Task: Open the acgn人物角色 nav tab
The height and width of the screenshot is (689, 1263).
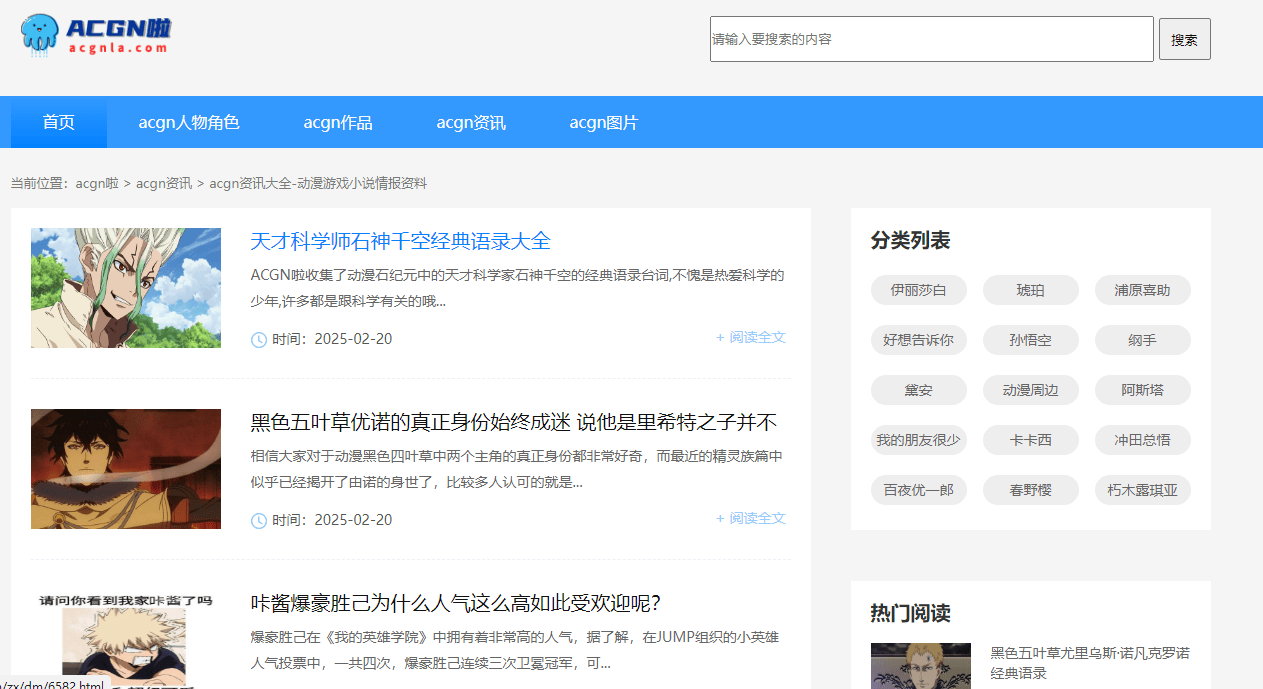Action: coord(189,122)
